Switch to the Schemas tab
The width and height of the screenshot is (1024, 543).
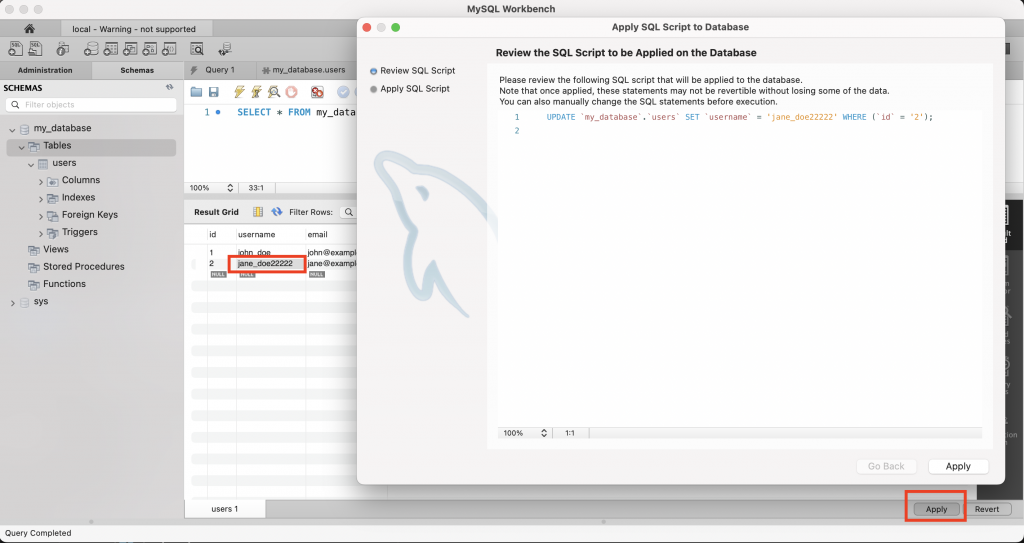coord(137,71)
